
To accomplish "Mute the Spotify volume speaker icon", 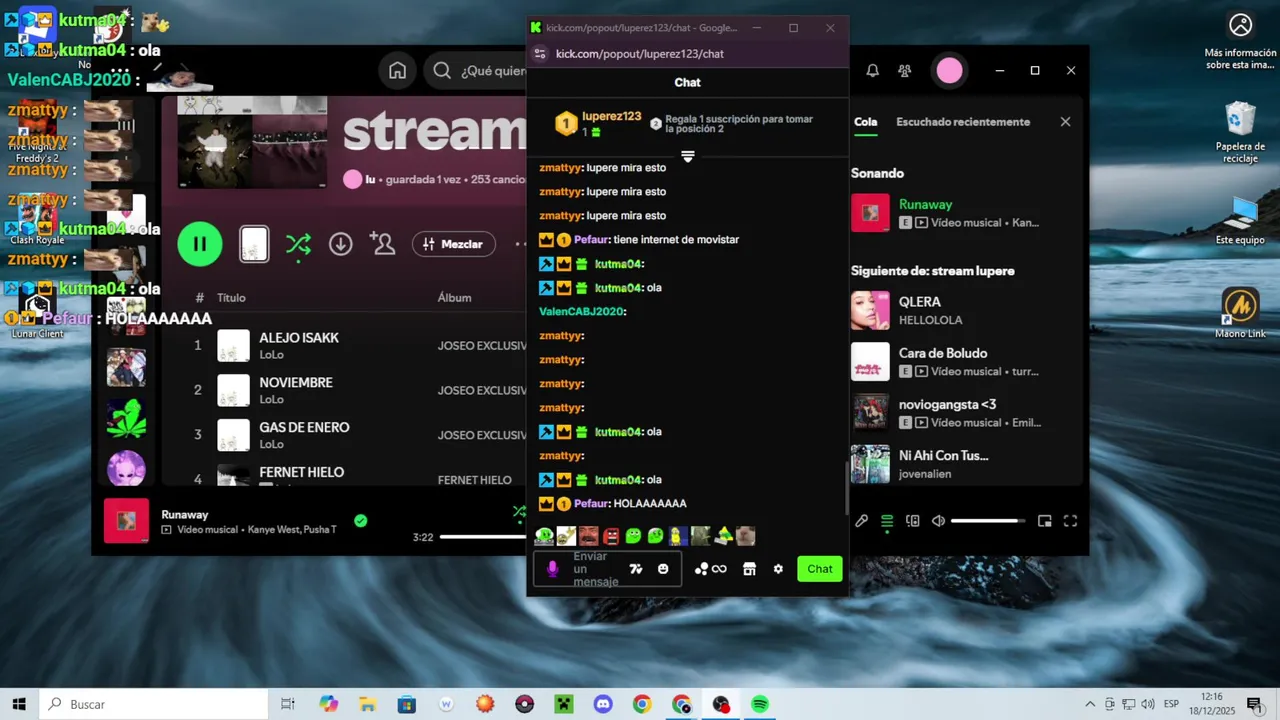I will click(938, 521).
